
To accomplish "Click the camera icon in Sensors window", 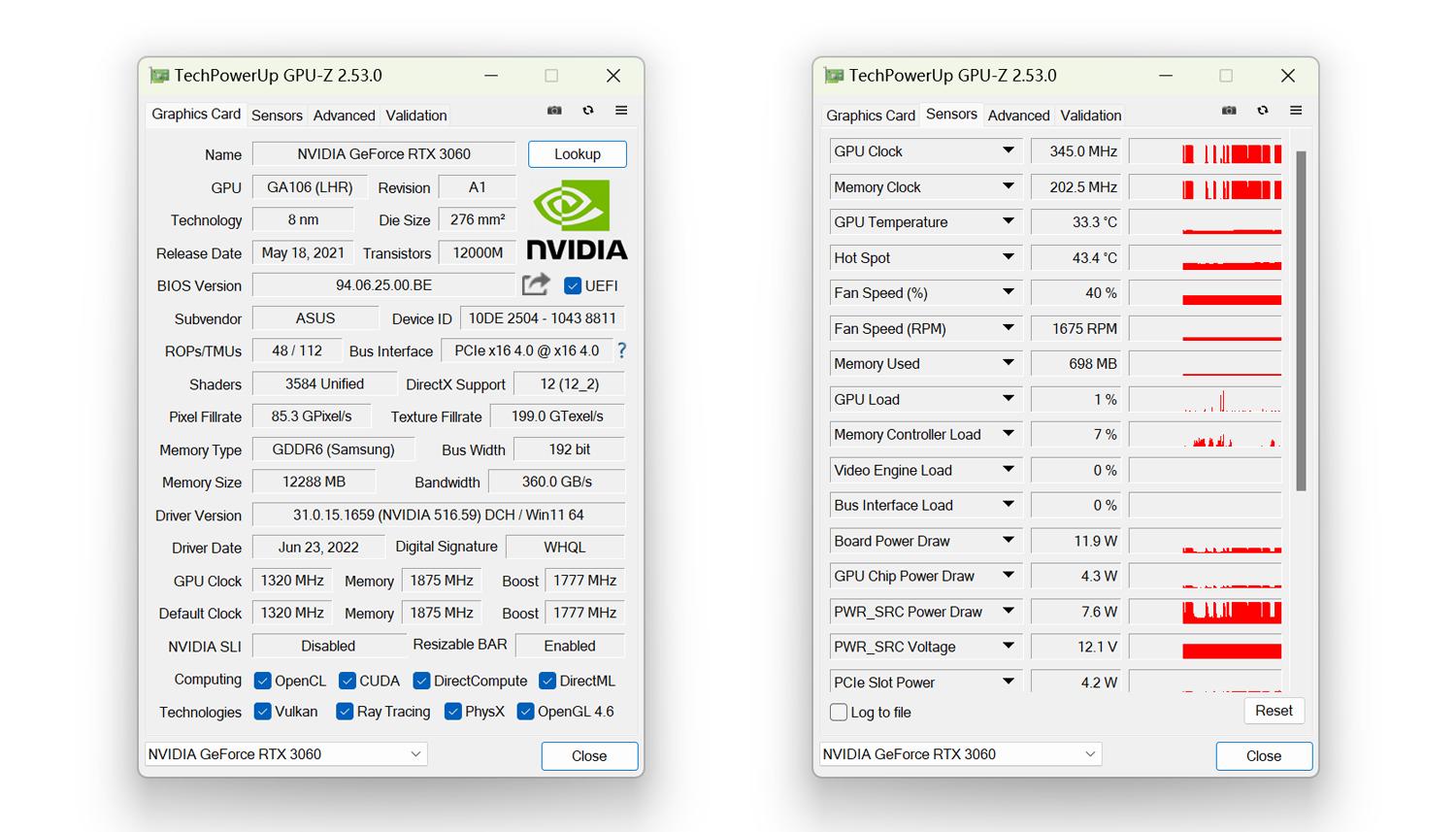I will pos(1229,111).
